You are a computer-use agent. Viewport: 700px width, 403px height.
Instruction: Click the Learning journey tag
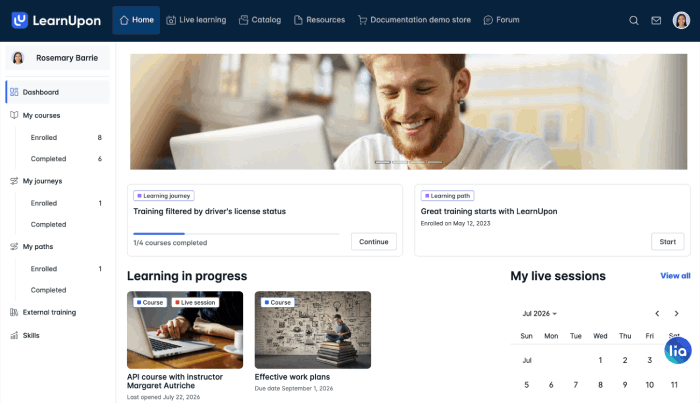(x=163, y=195)
